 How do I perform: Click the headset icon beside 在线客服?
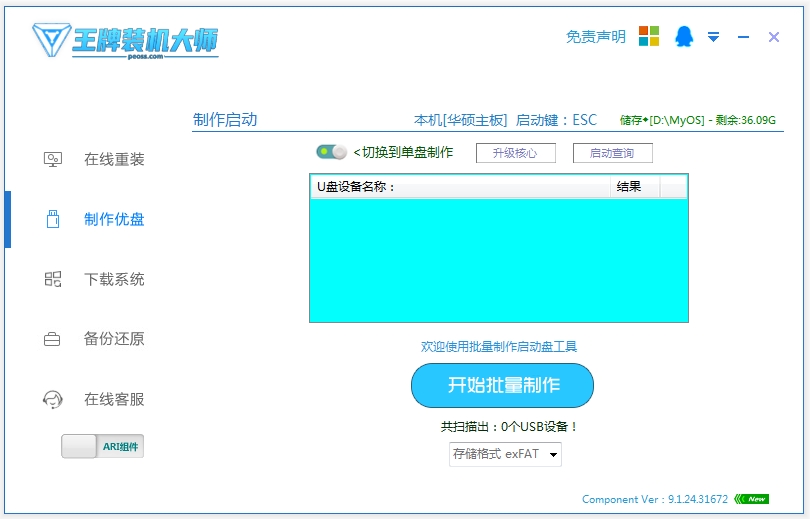click(52, 399)
